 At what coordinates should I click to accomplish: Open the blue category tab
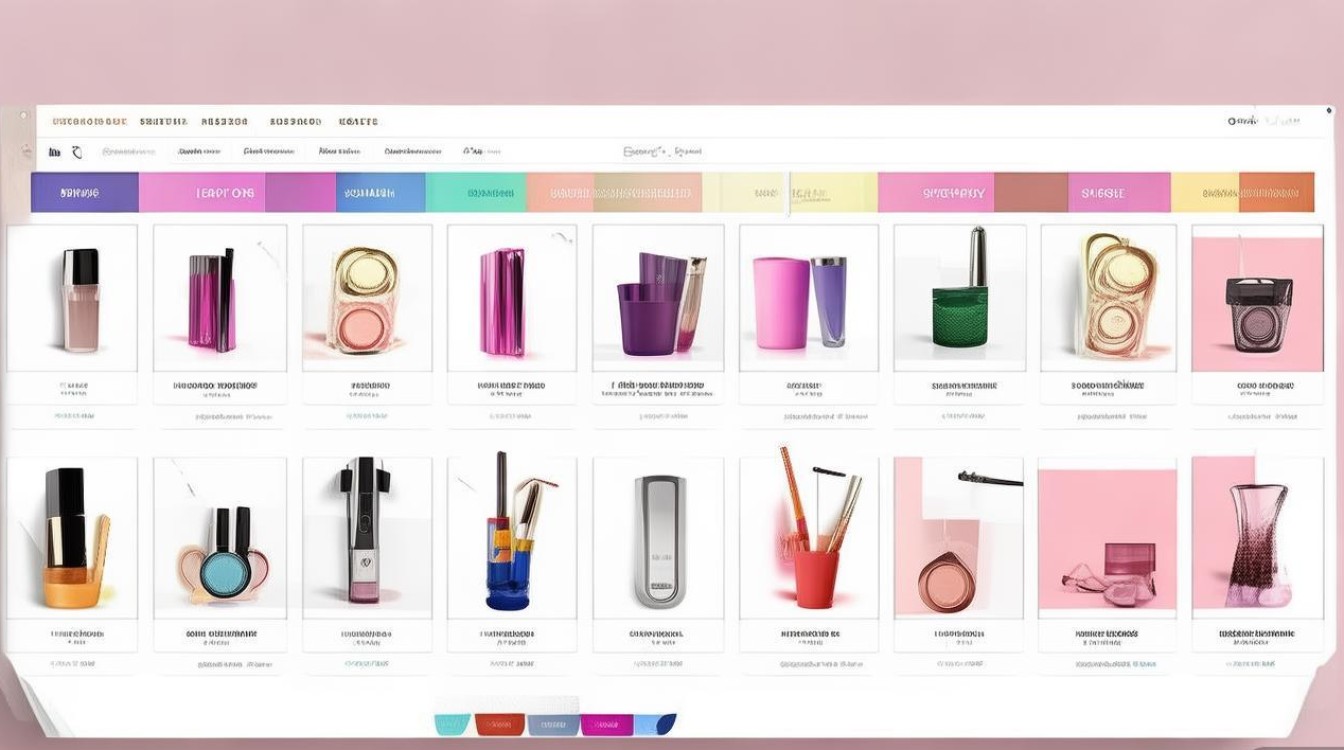380,192
